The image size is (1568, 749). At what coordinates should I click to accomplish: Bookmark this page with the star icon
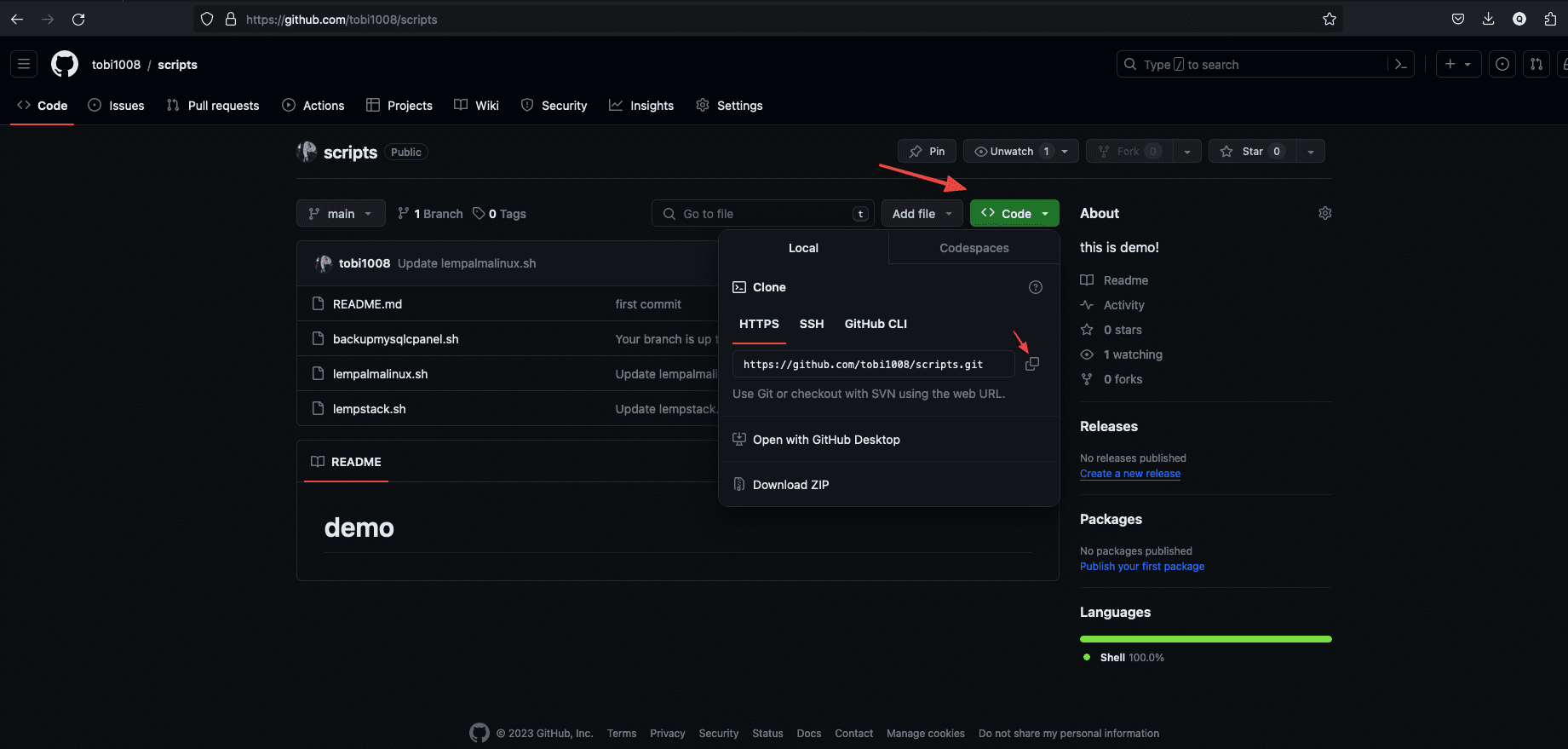click(x=1329, y=19)
